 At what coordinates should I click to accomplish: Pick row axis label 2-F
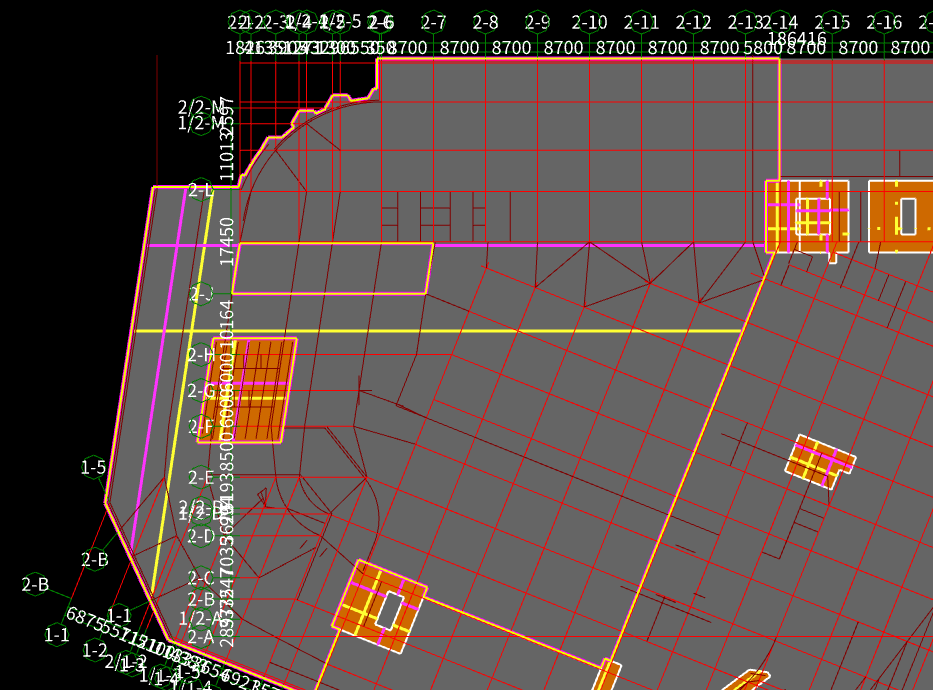click(x=201, y=426)
